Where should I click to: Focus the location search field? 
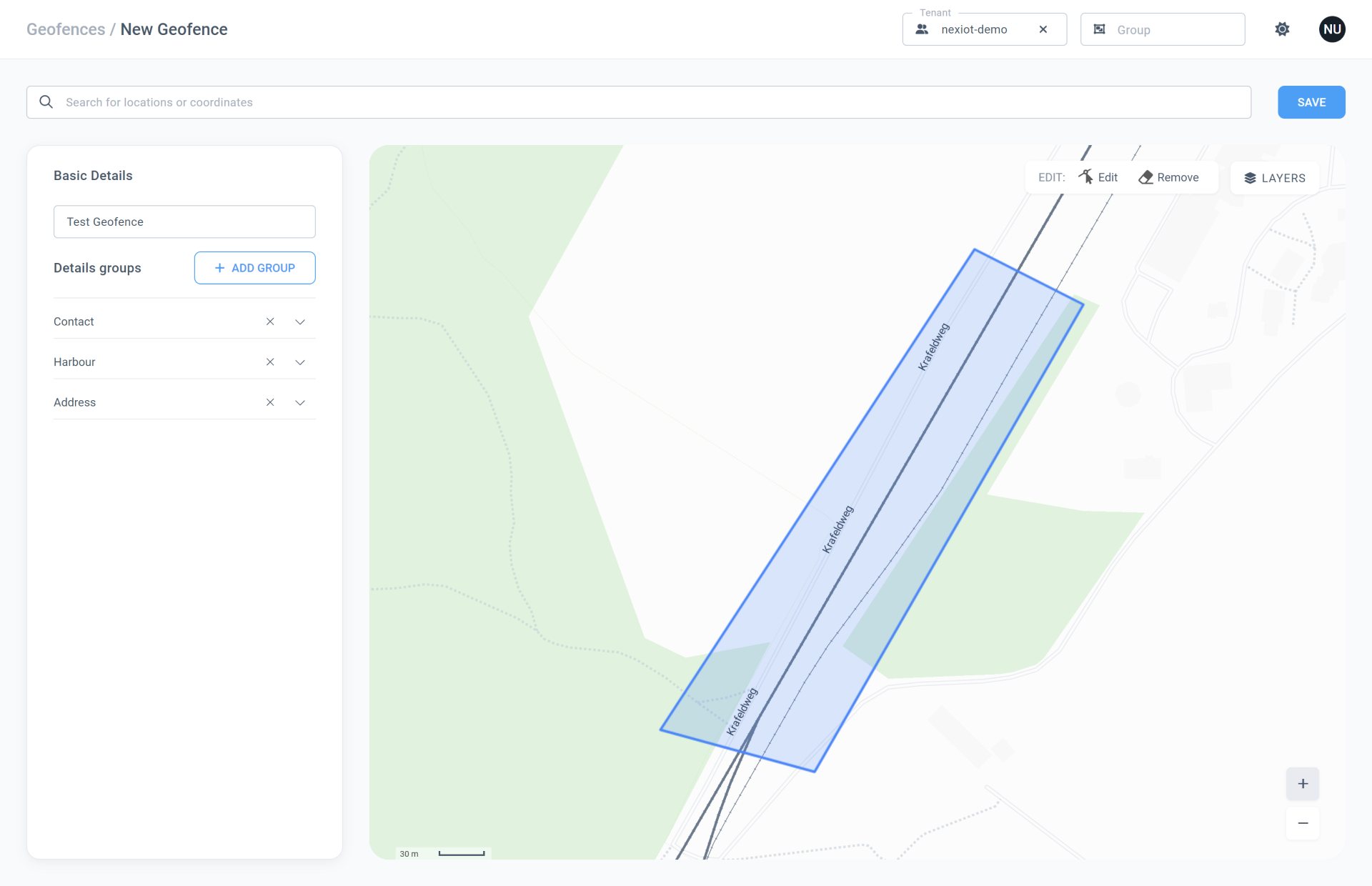point(639,102)
